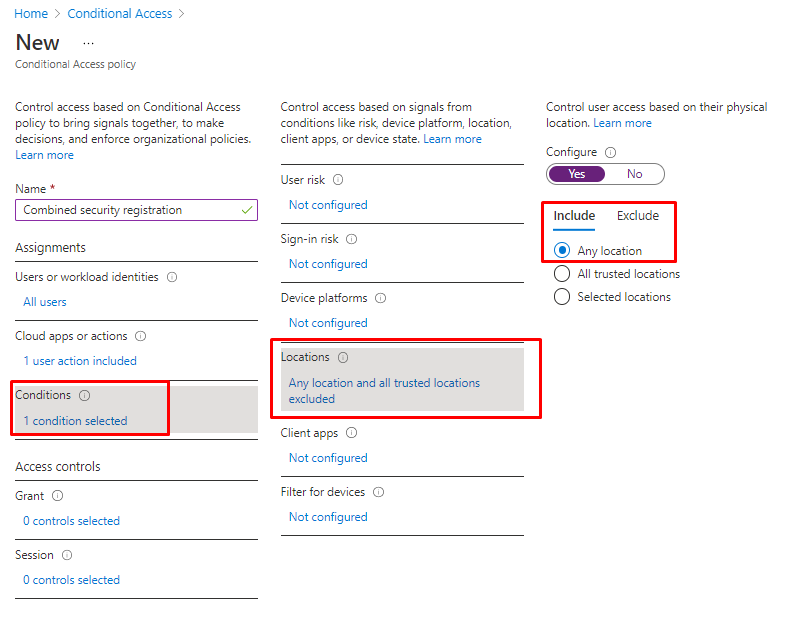Click the info icon beside Client apps
Screen dimensions: 794x621
(x=351, y=433)
